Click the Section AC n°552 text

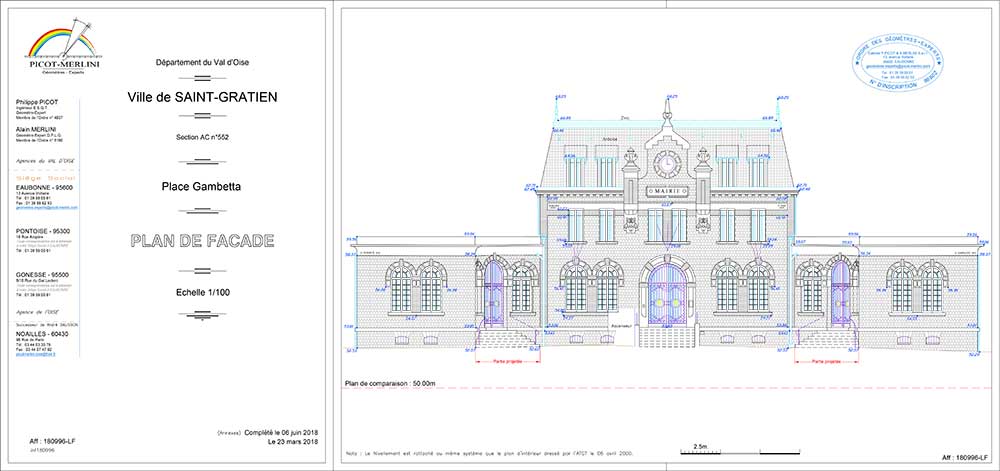click(202, 137)
